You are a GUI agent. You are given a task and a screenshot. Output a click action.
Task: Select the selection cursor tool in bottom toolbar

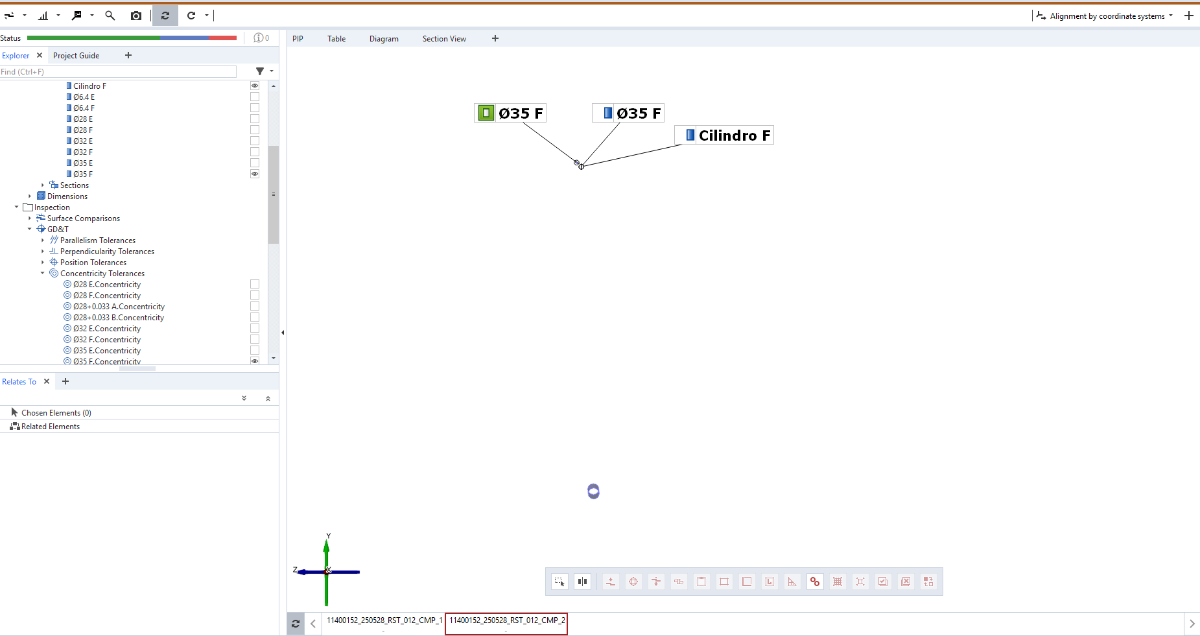point(560,581)
